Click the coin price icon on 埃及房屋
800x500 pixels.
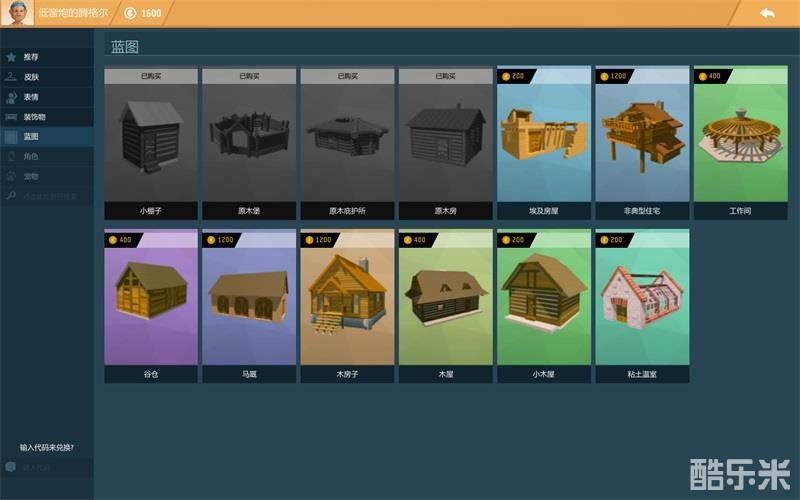pyautogui.click(x=506, y=75)
